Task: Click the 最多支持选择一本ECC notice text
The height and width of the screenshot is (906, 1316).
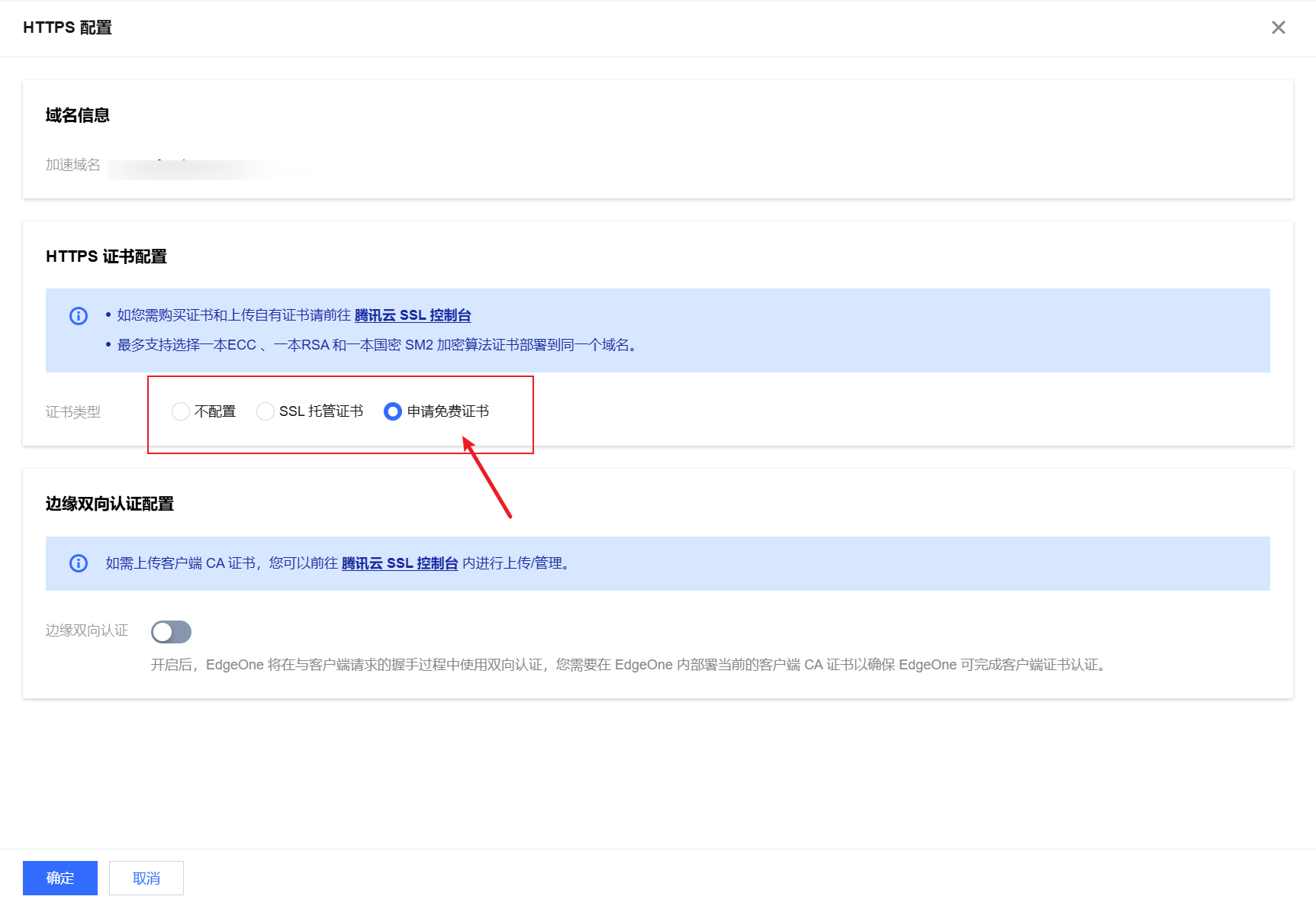Action: 379,345
